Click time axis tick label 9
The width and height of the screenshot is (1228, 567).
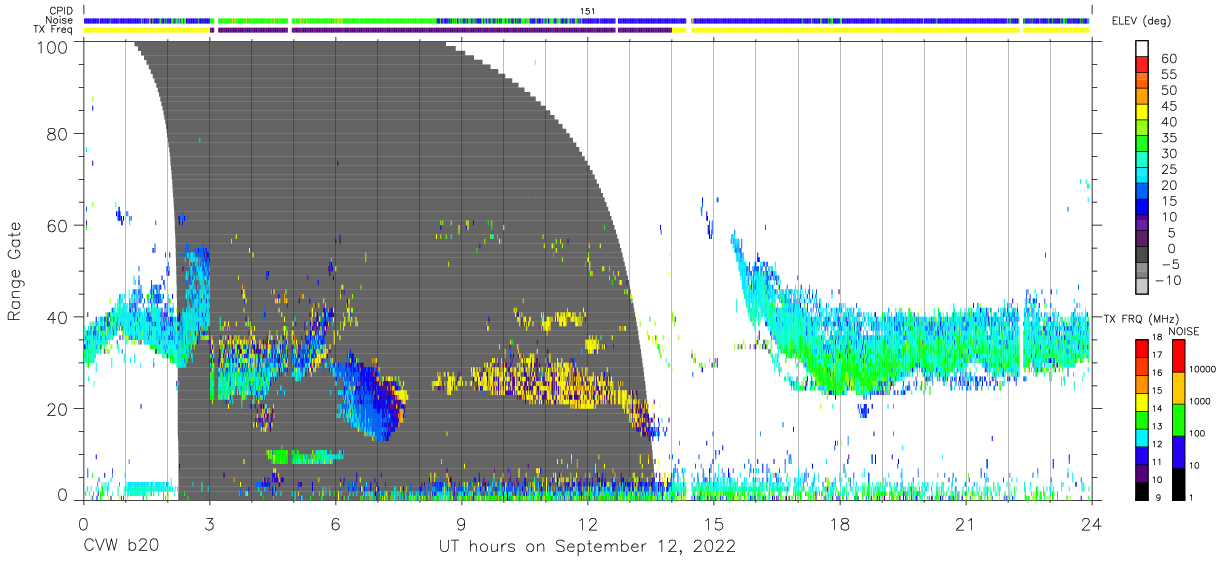point(461,524)
